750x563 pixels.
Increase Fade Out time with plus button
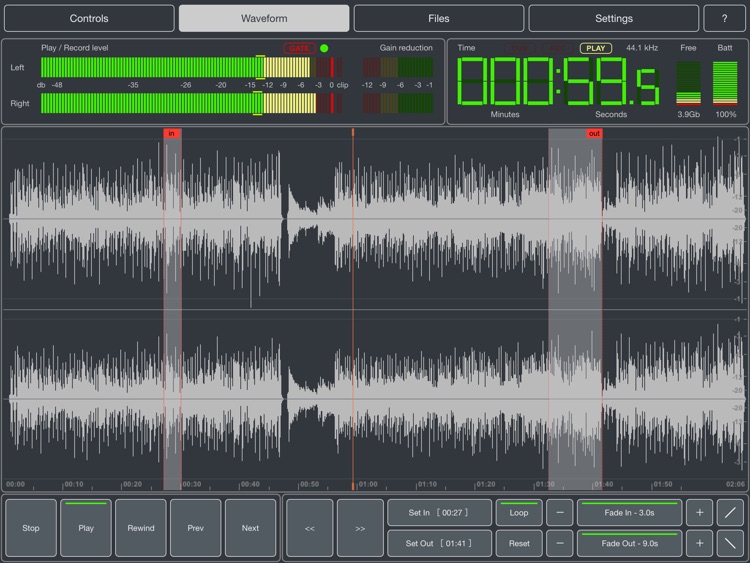(699, 543)
